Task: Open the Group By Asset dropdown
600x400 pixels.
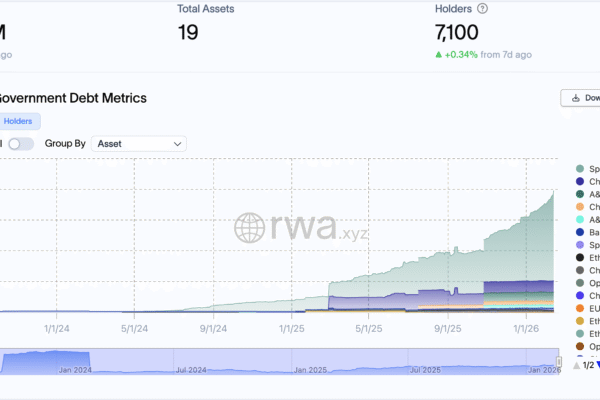Action: click(138, 144)
